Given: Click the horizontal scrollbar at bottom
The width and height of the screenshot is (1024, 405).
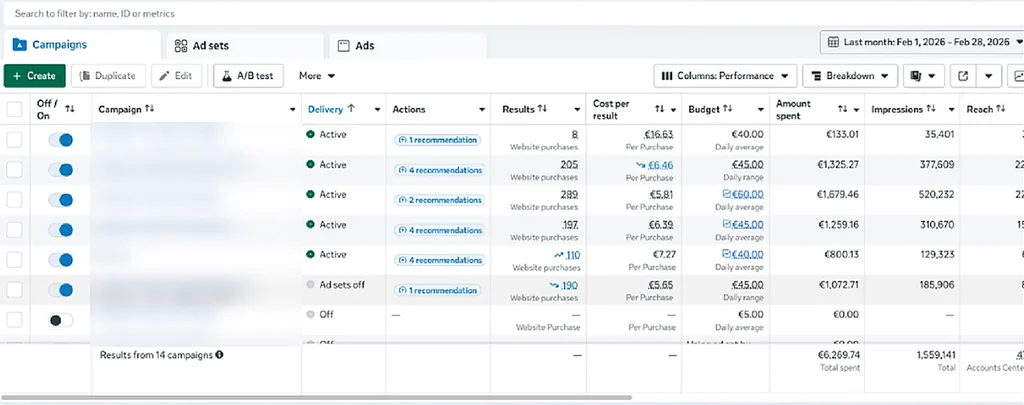Looking at the screenshot, I should click(317, 397).
